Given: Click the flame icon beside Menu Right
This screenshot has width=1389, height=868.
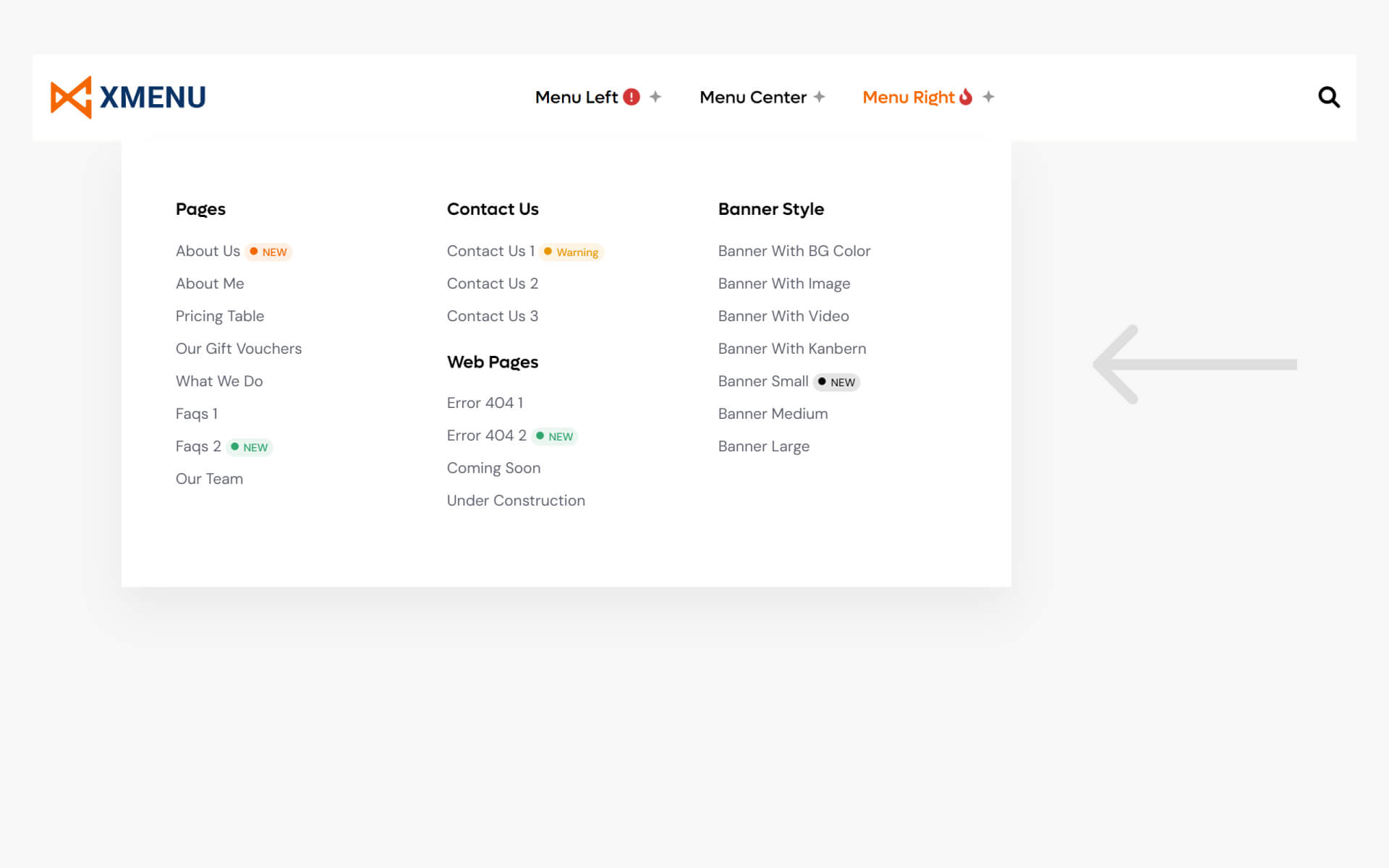Looking at the screenshot, I should coord(966,97).
